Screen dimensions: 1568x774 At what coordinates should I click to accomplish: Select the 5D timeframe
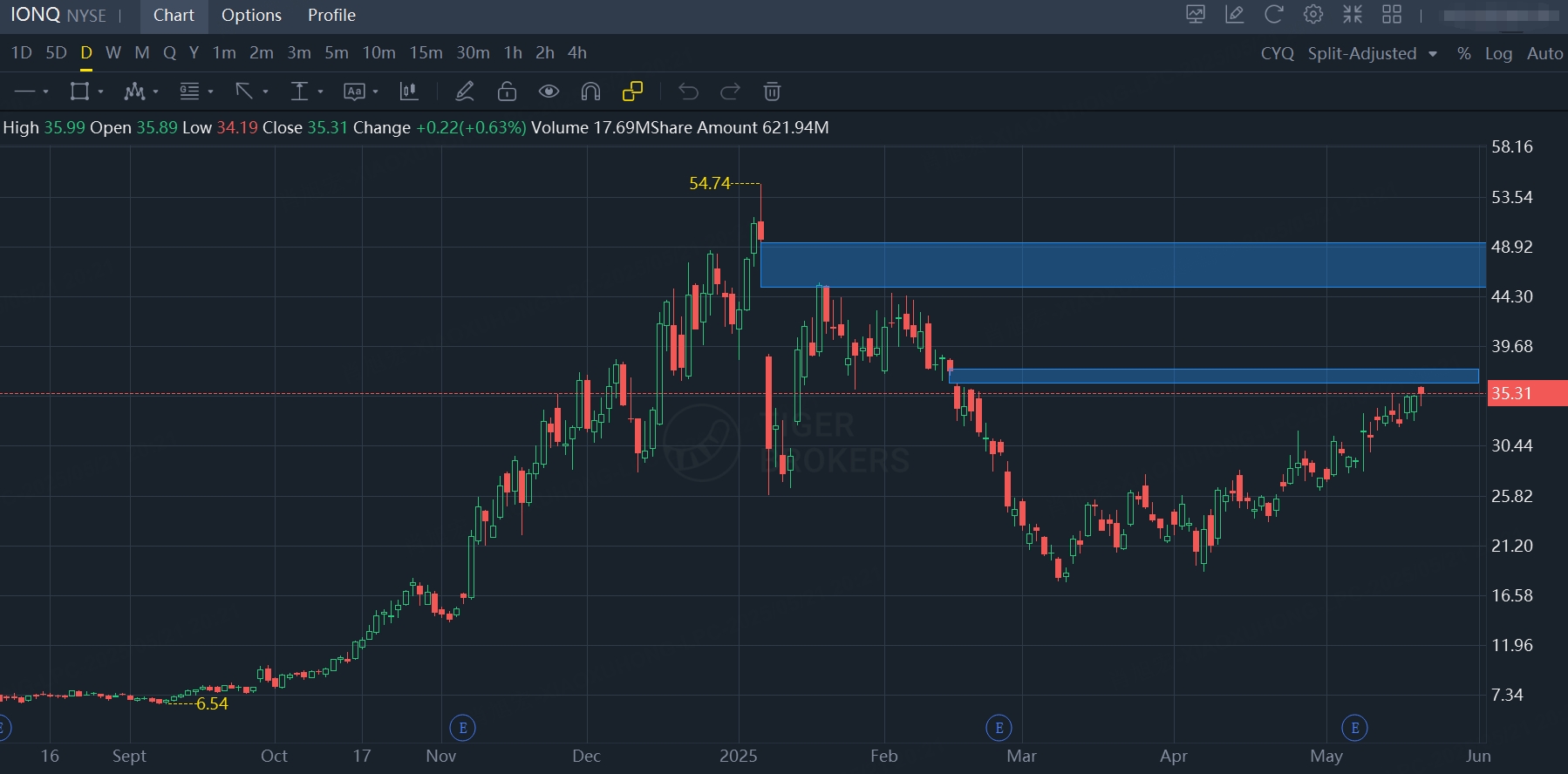56,53
